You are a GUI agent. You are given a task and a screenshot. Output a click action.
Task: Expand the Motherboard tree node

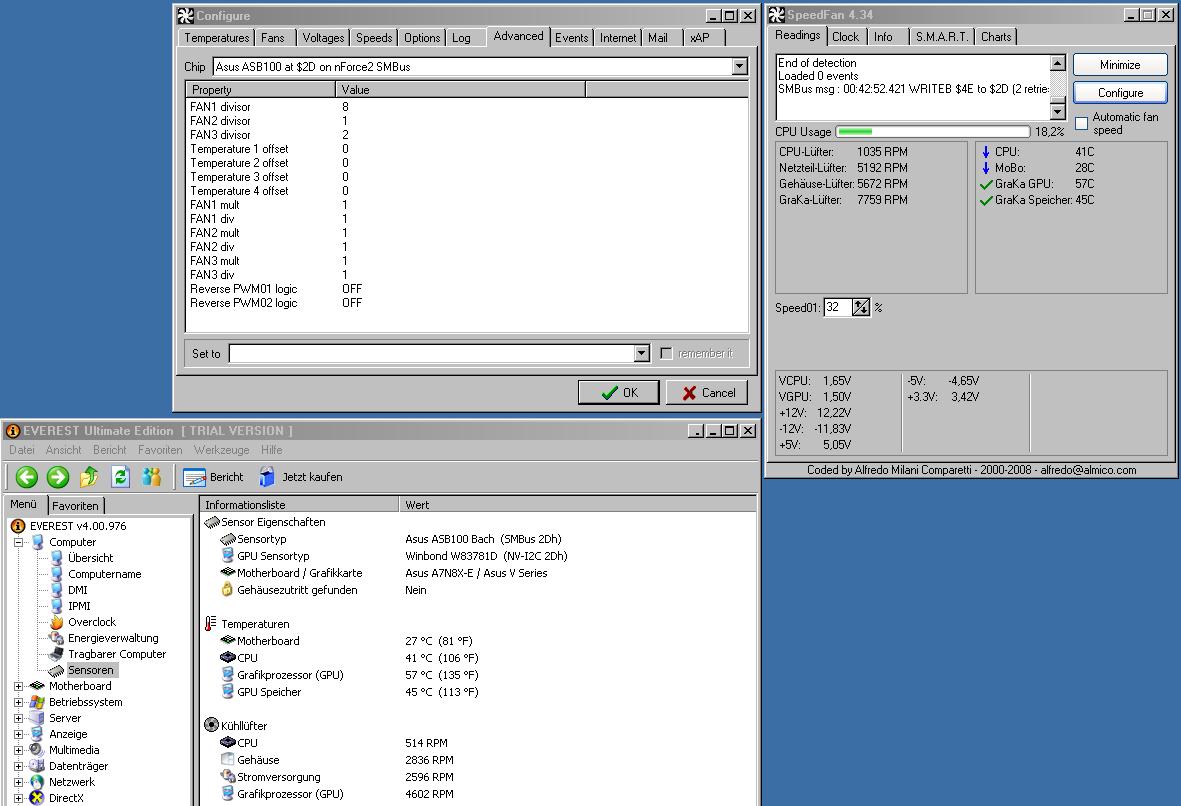click(19, 686)
